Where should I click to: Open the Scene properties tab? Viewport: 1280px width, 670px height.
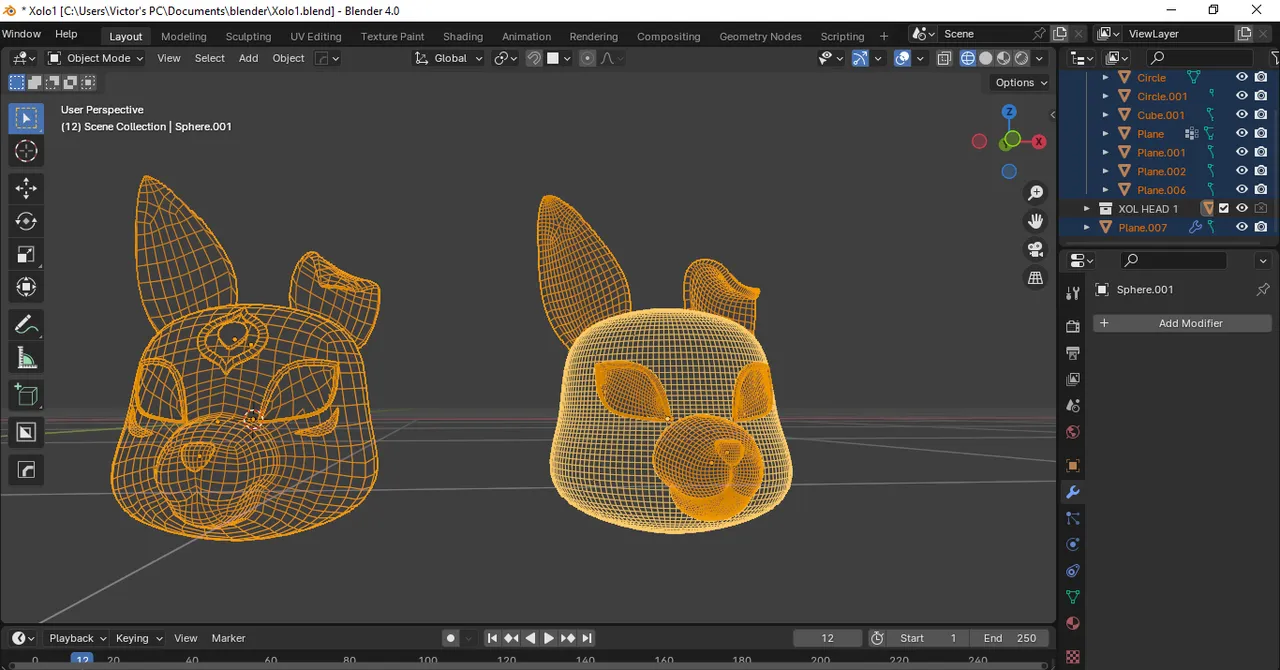click(x=1073, y=406)
